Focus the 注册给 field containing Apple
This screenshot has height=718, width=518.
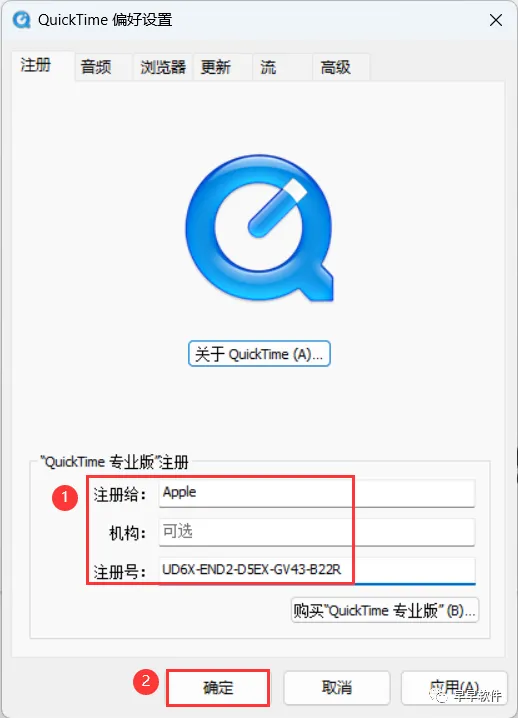(316, 493)
